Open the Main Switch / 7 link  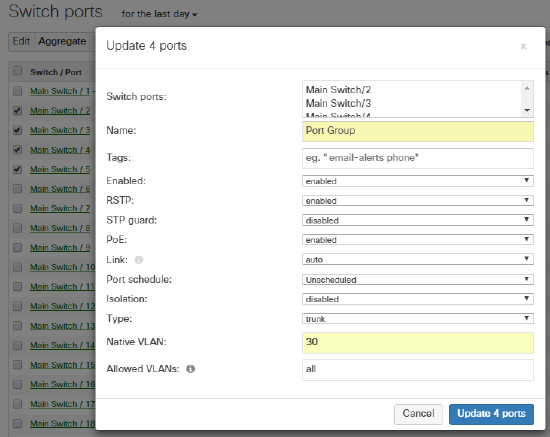pos(60,208)
